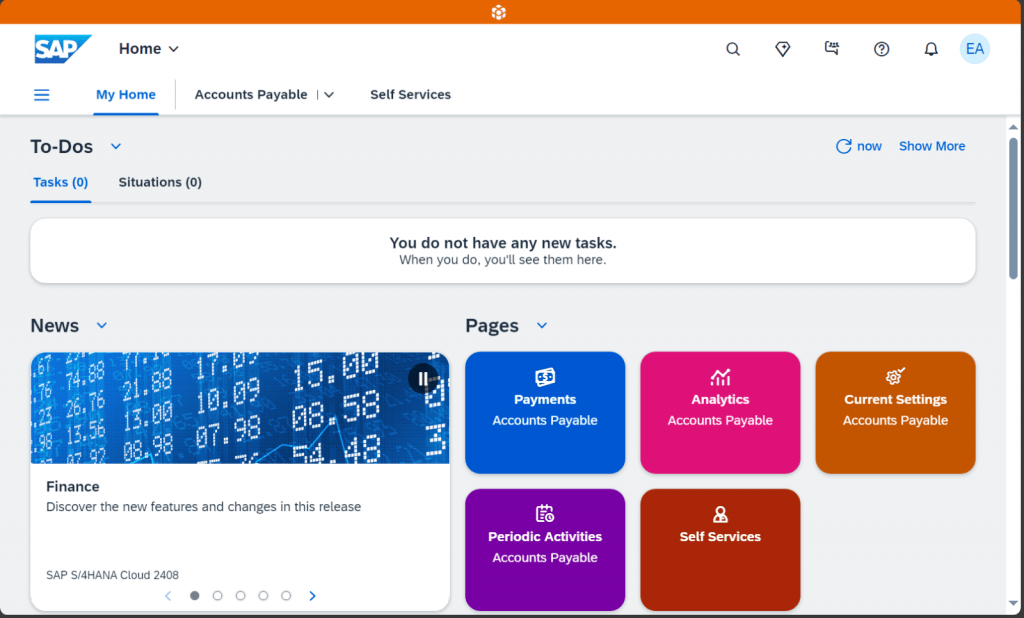1024x618 pixels.
Task: Select the fifth news carousel dot
Action: [286, 596]
